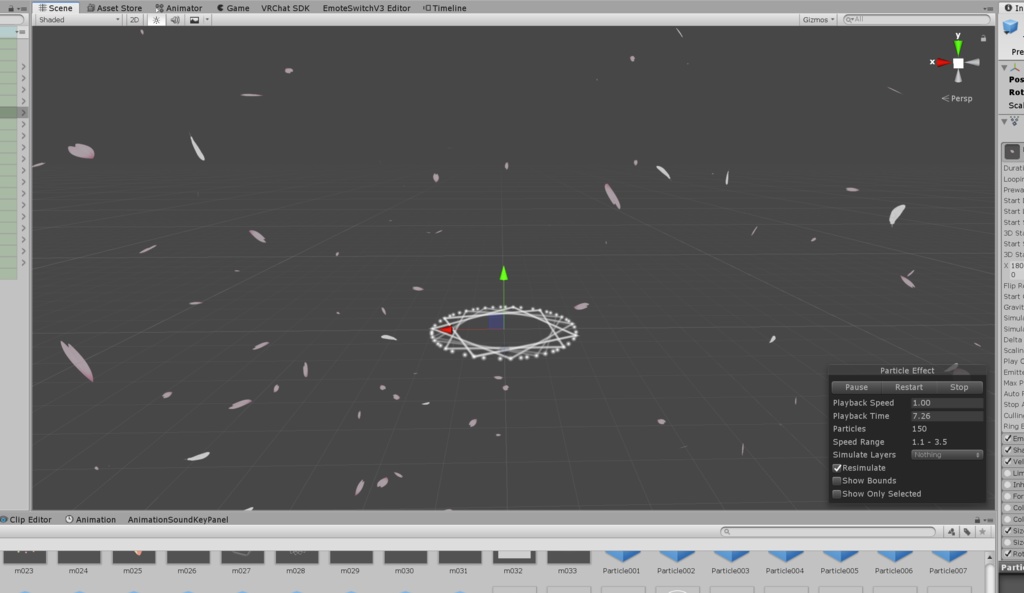Click Particle System component icon
The image size is (1024, 593).
(1015, 121)
